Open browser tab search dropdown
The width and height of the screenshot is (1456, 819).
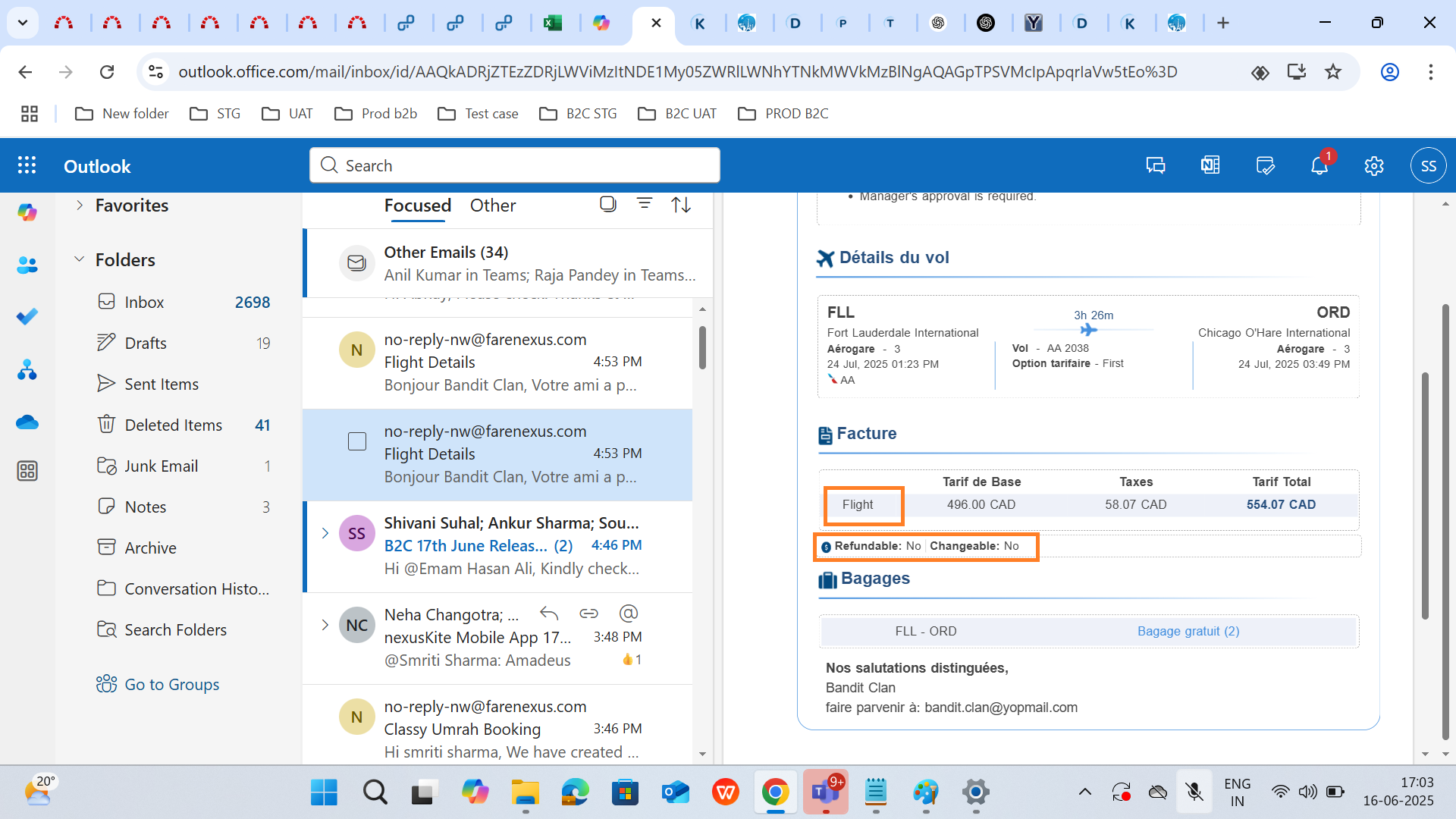(23, 23)
